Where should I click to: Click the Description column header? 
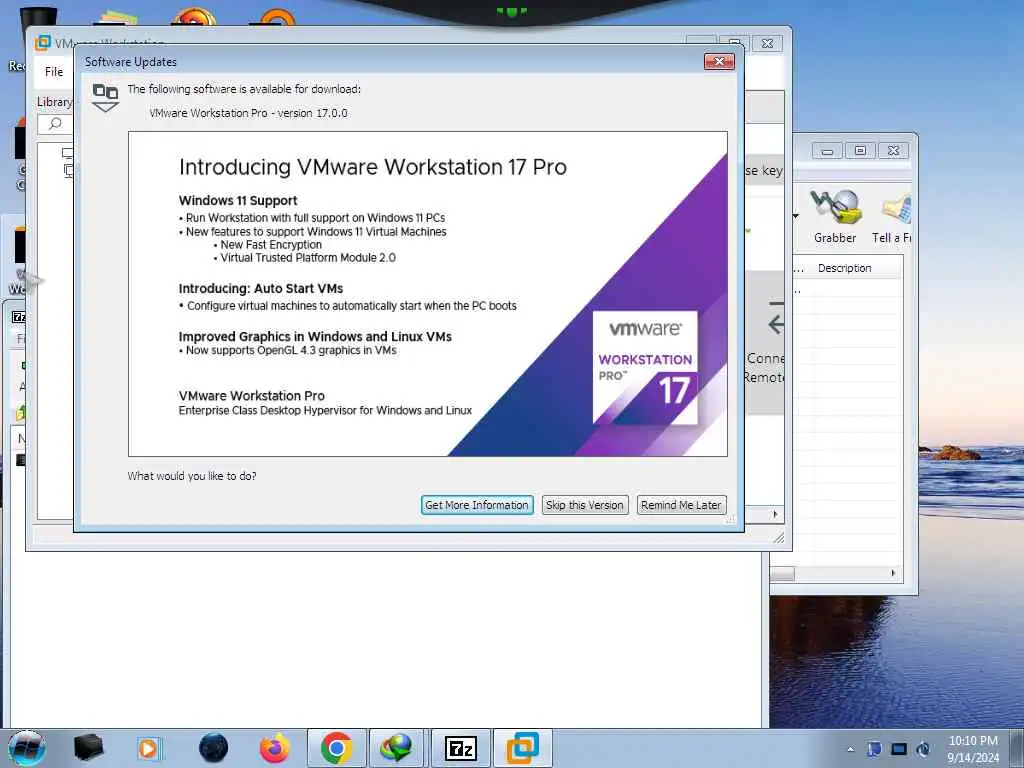[x=844, y=268]
